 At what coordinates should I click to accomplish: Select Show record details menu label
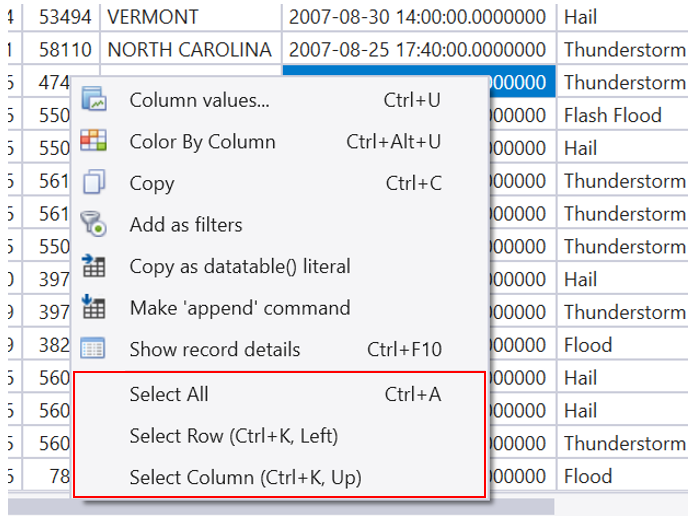(214, 349)
